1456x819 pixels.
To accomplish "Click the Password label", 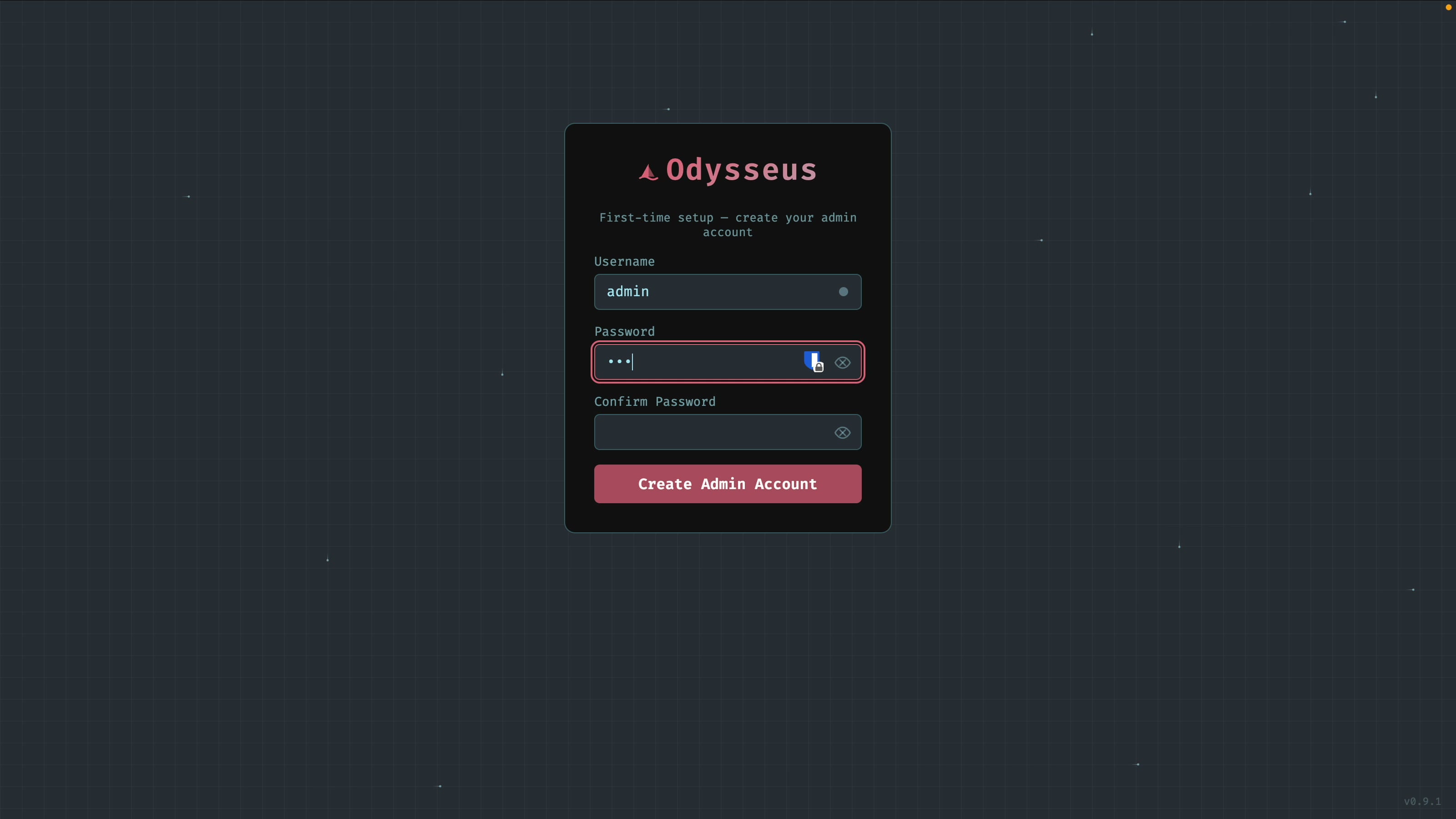I will pyautogui.click(x=624, y=332).
